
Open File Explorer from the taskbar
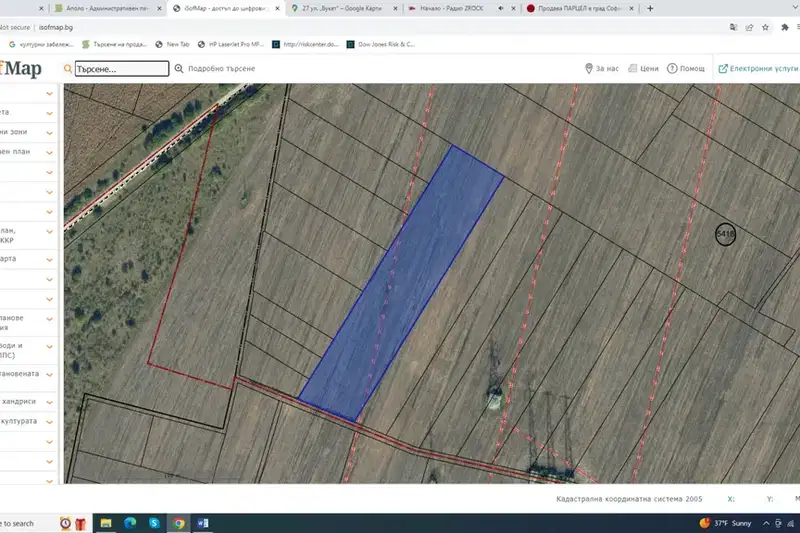tap(106, 523)
